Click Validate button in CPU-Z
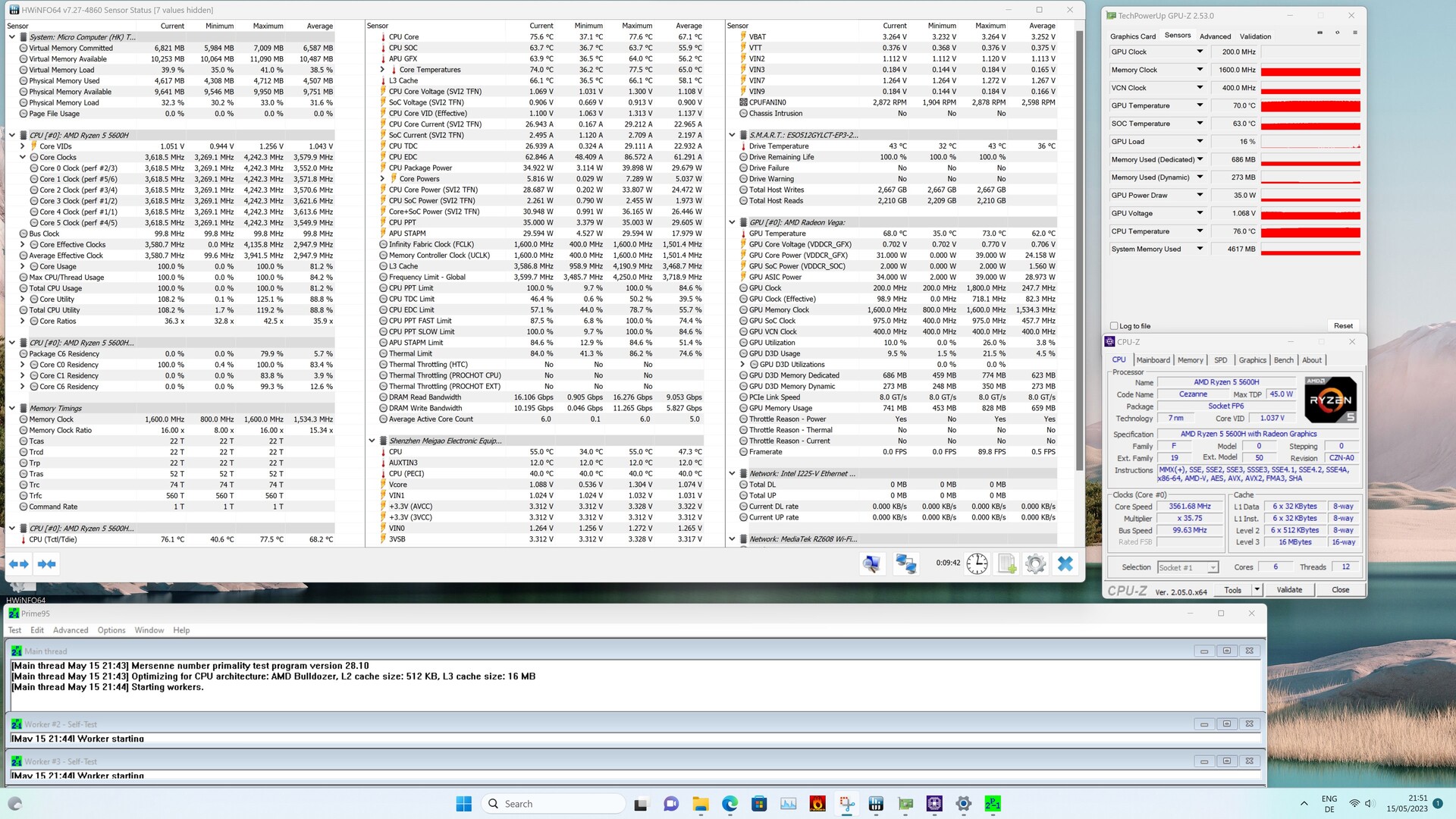 click(x=1289, y=589)
